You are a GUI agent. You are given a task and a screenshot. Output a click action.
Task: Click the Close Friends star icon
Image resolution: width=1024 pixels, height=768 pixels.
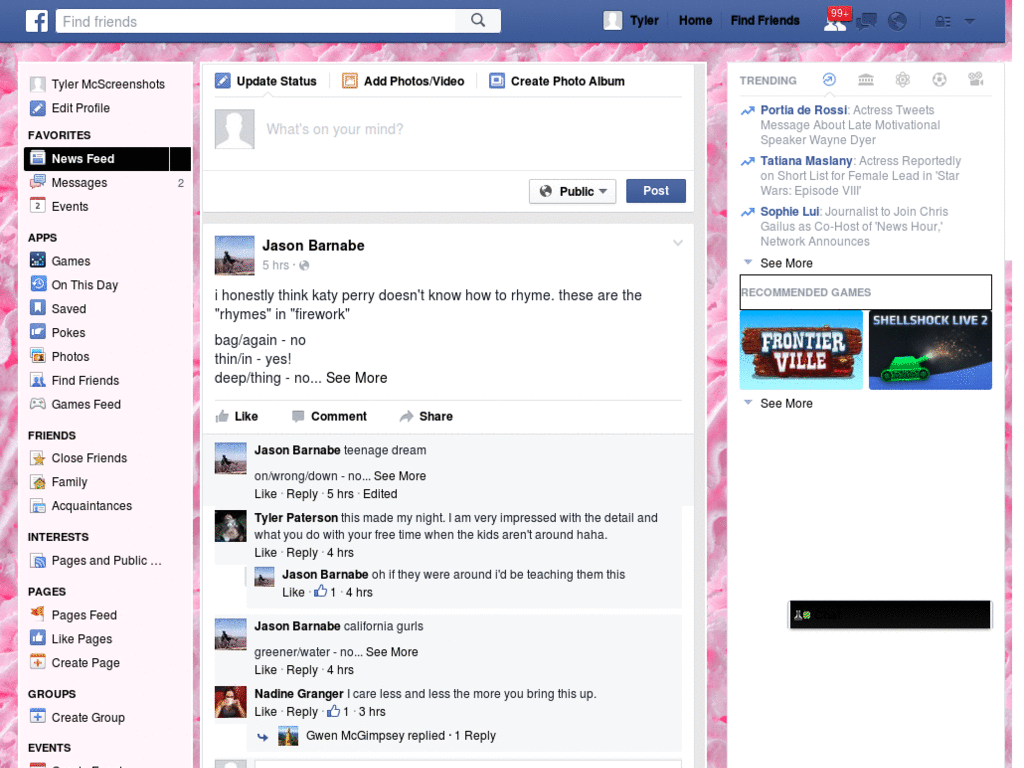click(x=38, y=458)
